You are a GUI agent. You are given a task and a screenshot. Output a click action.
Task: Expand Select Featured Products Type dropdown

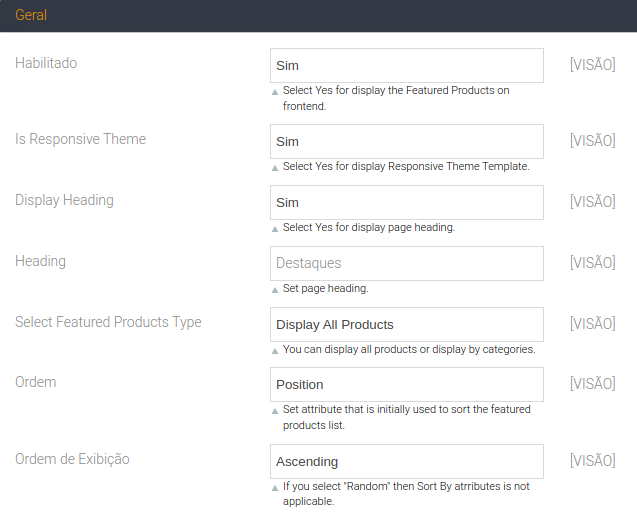coord(406,324)
